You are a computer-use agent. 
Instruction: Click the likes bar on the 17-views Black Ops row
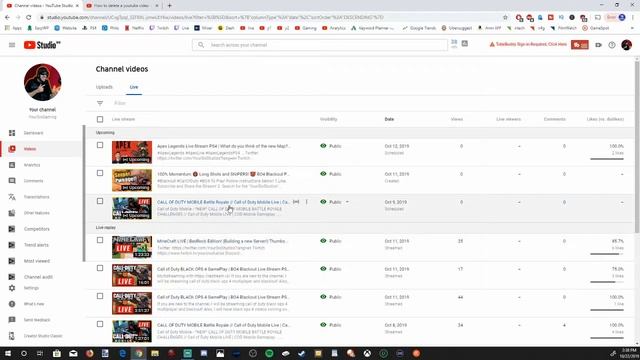[x=607, y=282]
